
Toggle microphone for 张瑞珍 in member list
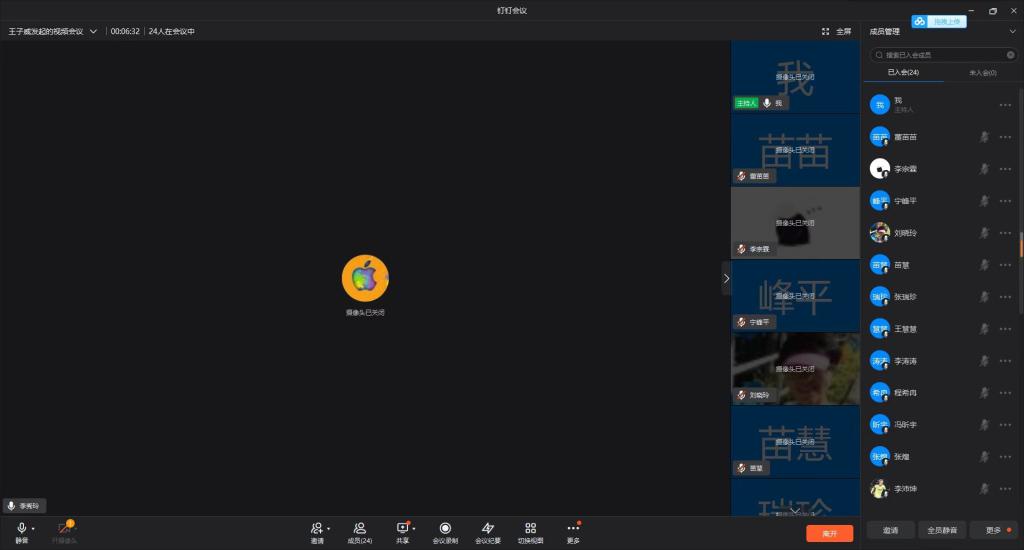(984, 297)
